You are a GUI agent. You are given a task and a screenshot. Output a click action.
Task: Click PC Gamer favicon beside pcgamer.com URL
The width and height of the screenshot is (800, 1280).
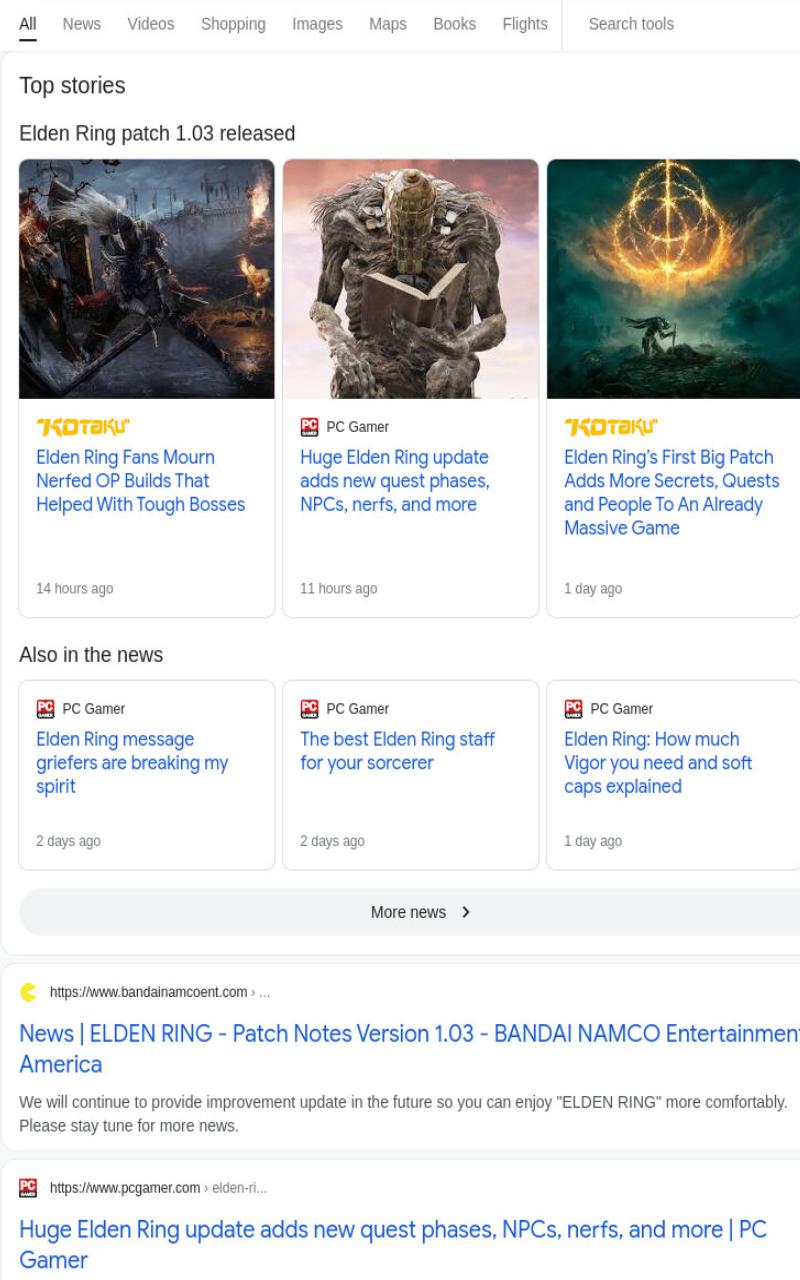[x=28, y=1188]
